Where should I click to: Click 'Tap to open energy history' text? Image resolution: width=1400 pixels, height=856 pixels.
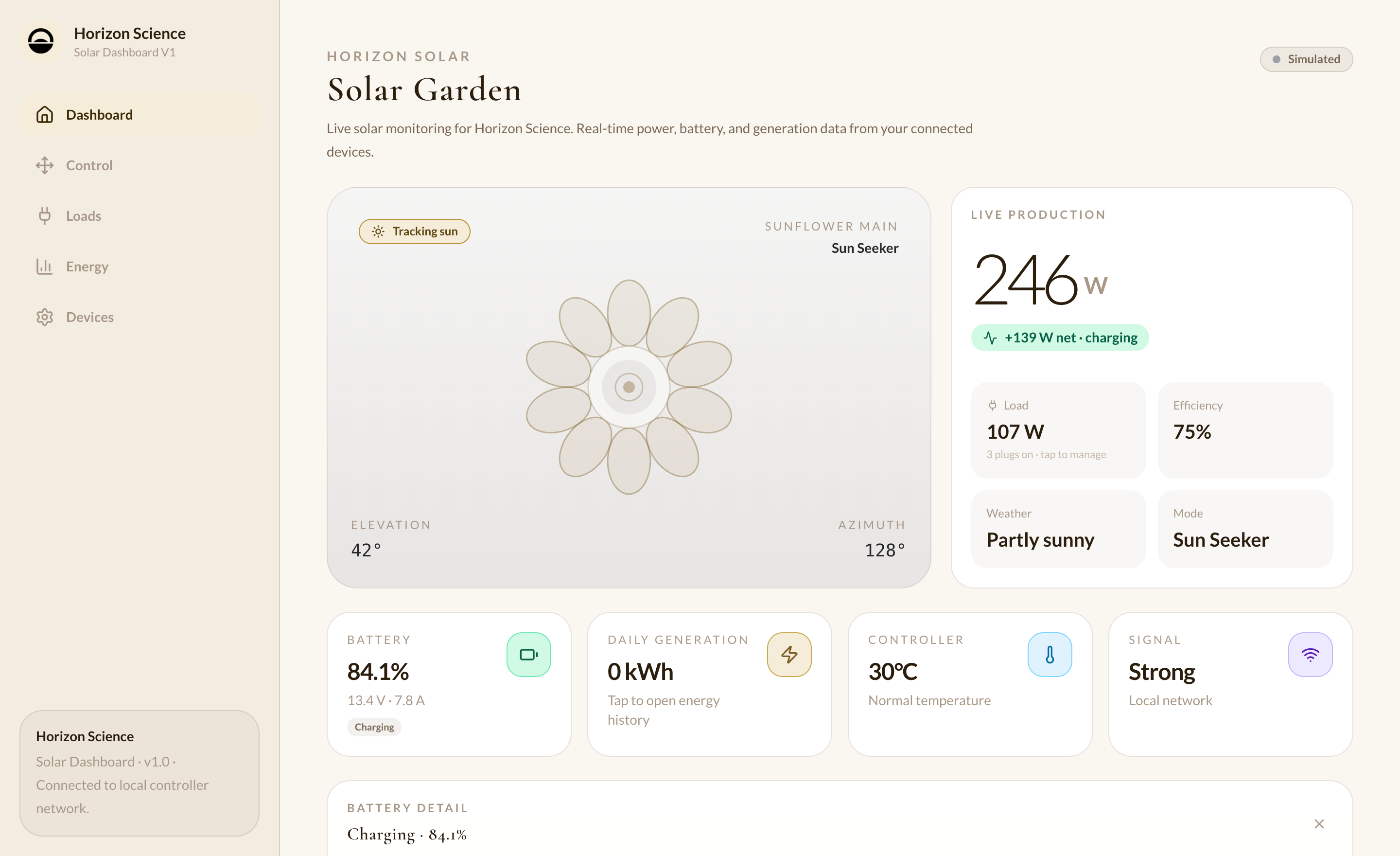[x=663, y=710]
